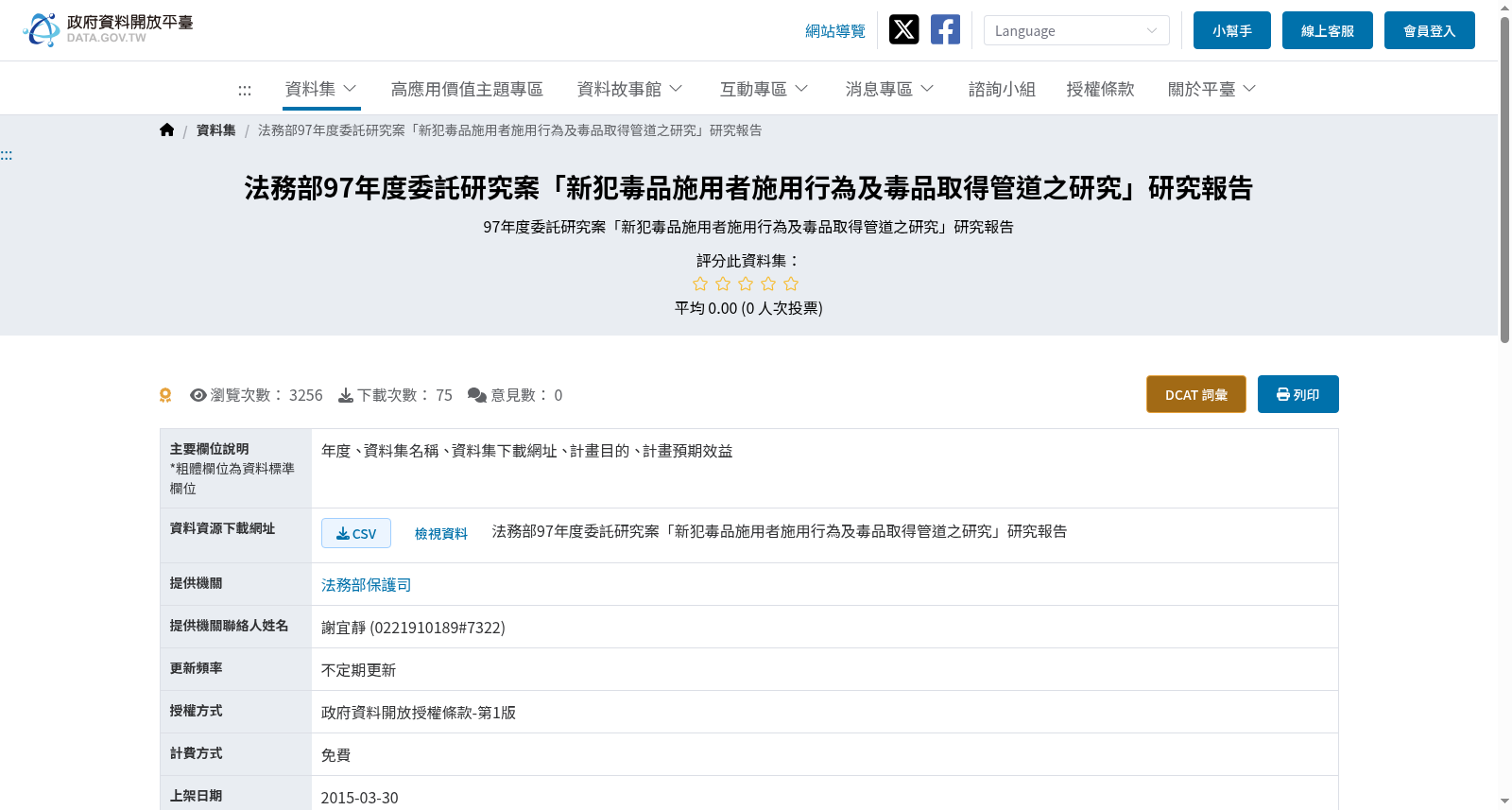Click the 免費 value
The height and width of the screenshot is (810, 1512).
(336, 755)
